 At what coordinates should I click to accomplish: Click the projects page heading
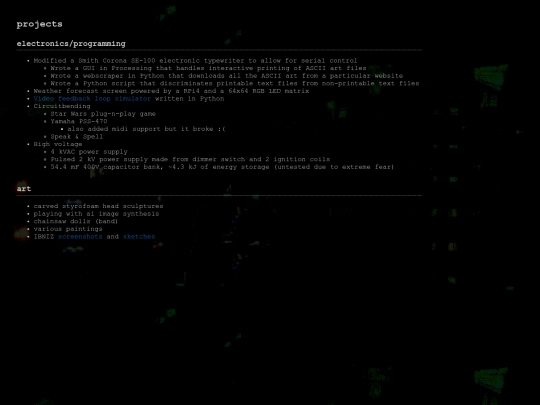(x=40, y=24)
